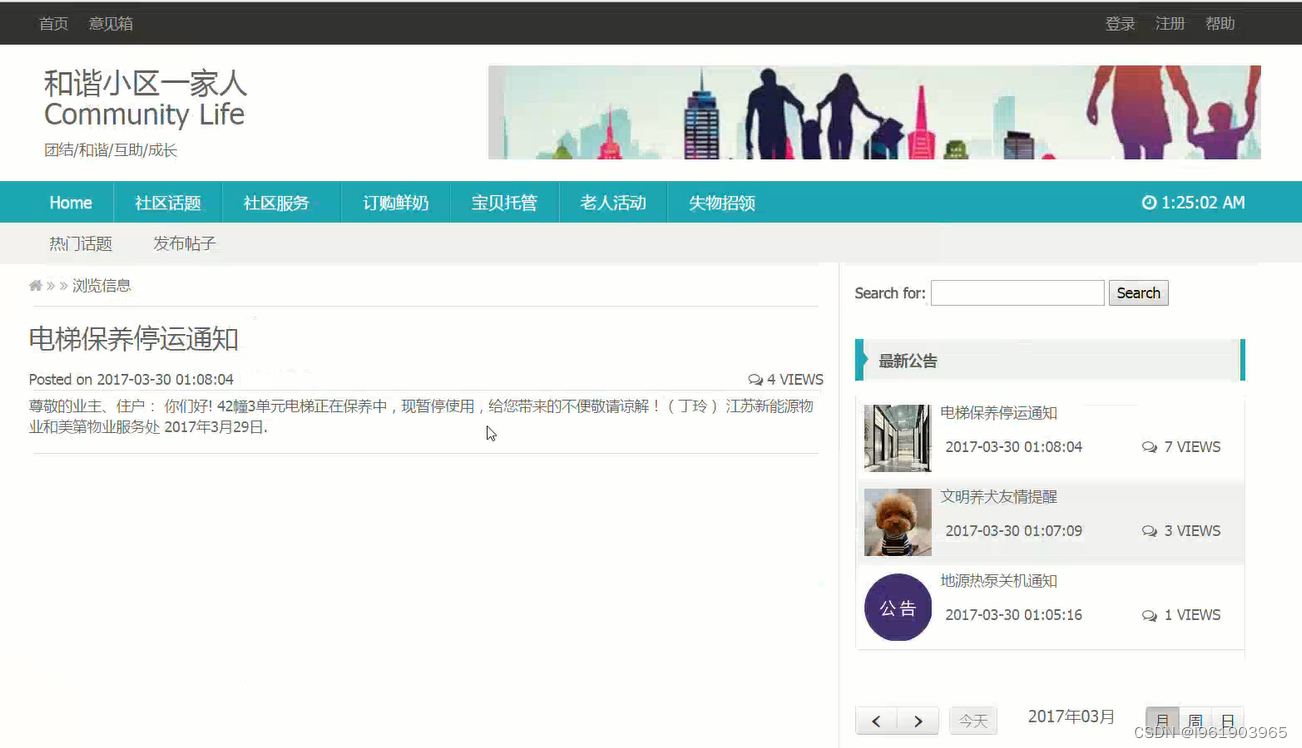Open the 老人活动 menu item

613,203
